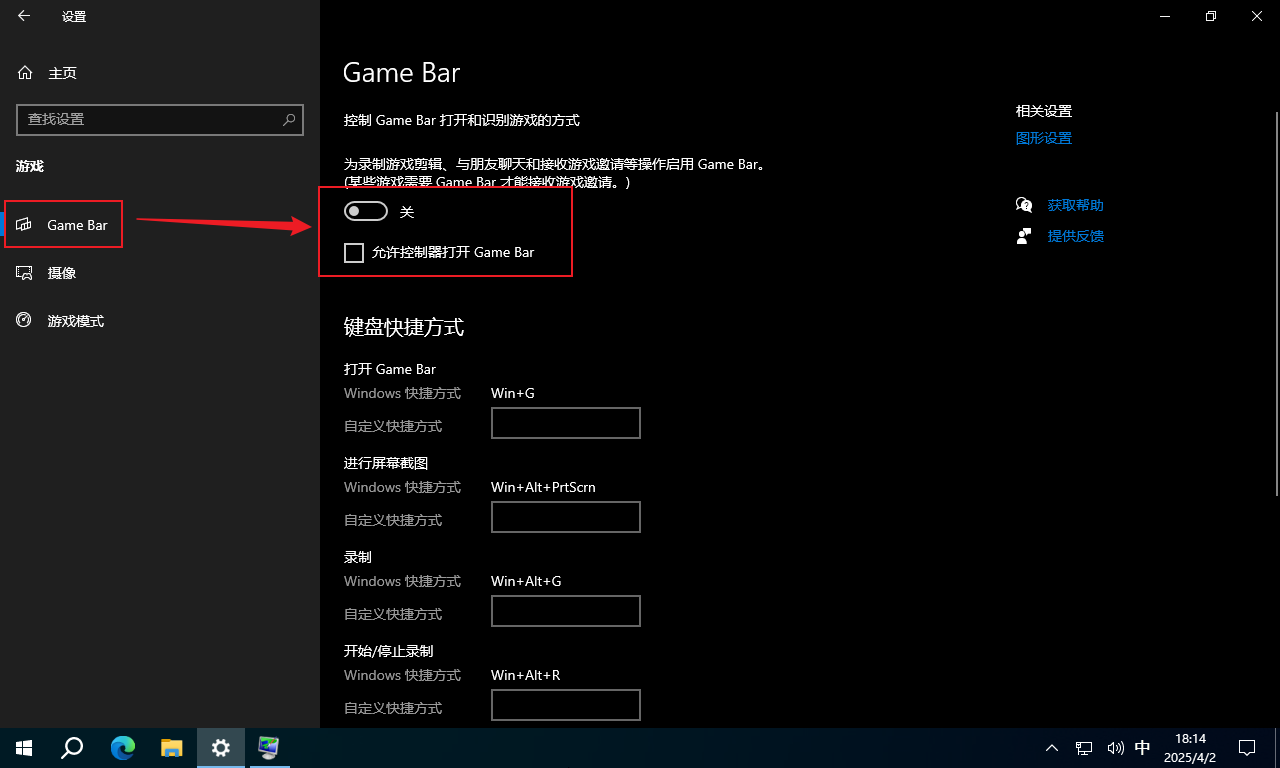Click the Win+Alt+G shortcut text
Screen dimensions: 1280x768
tap(526, 581)
